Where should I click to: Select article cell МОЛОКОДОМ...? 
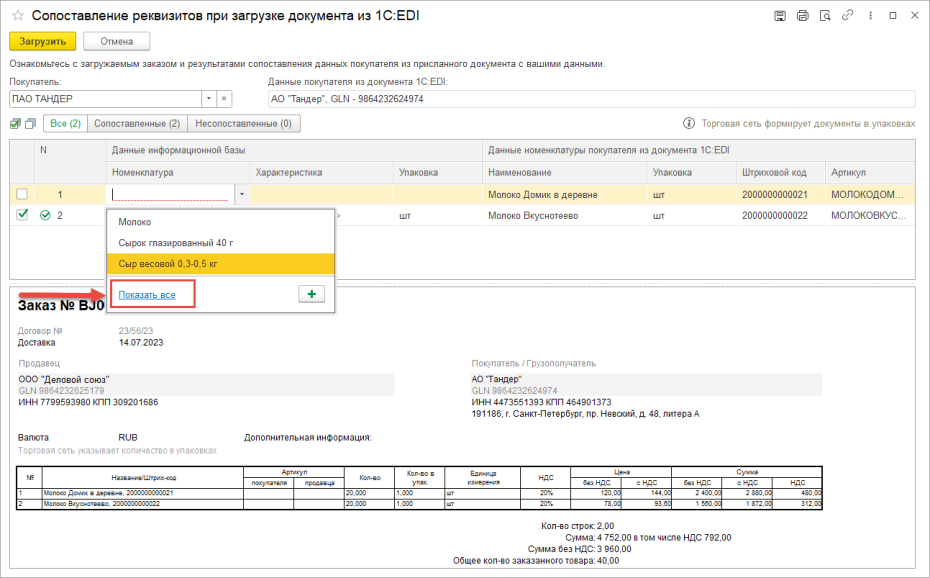pos(870,194)
